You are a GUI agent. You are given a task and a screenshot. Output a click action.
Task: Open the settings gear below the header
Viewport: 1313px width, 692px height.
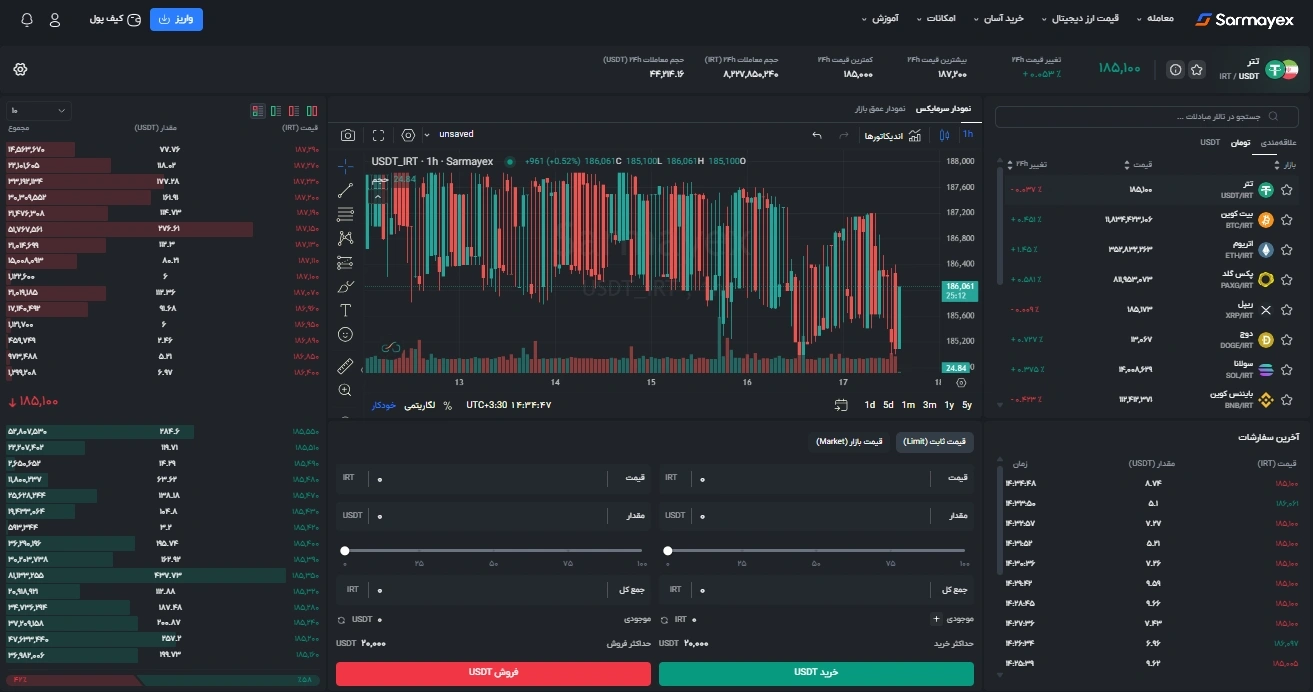[21, 69]
